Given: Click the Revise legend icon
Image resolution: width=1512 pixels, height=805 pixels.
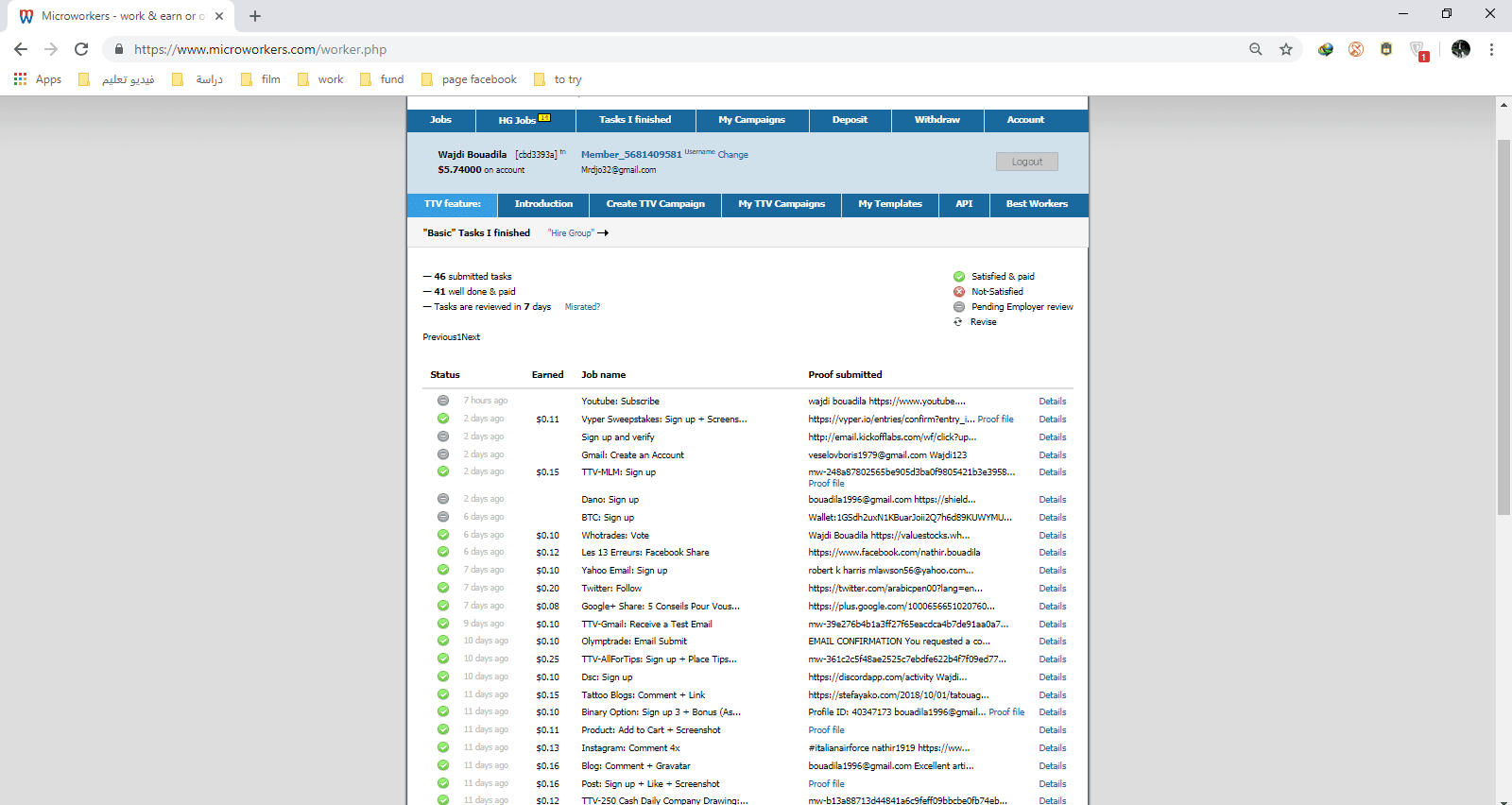Looking at the screenshot, I should (958, 322).
